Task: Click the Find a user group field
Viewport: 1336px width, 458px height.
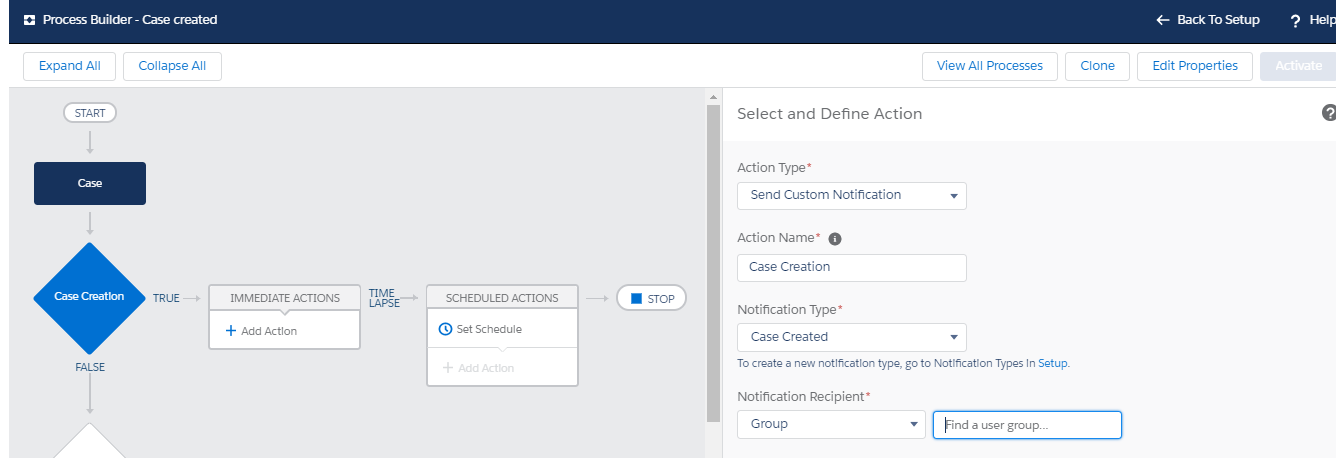Action: (x=1027, y=425)
